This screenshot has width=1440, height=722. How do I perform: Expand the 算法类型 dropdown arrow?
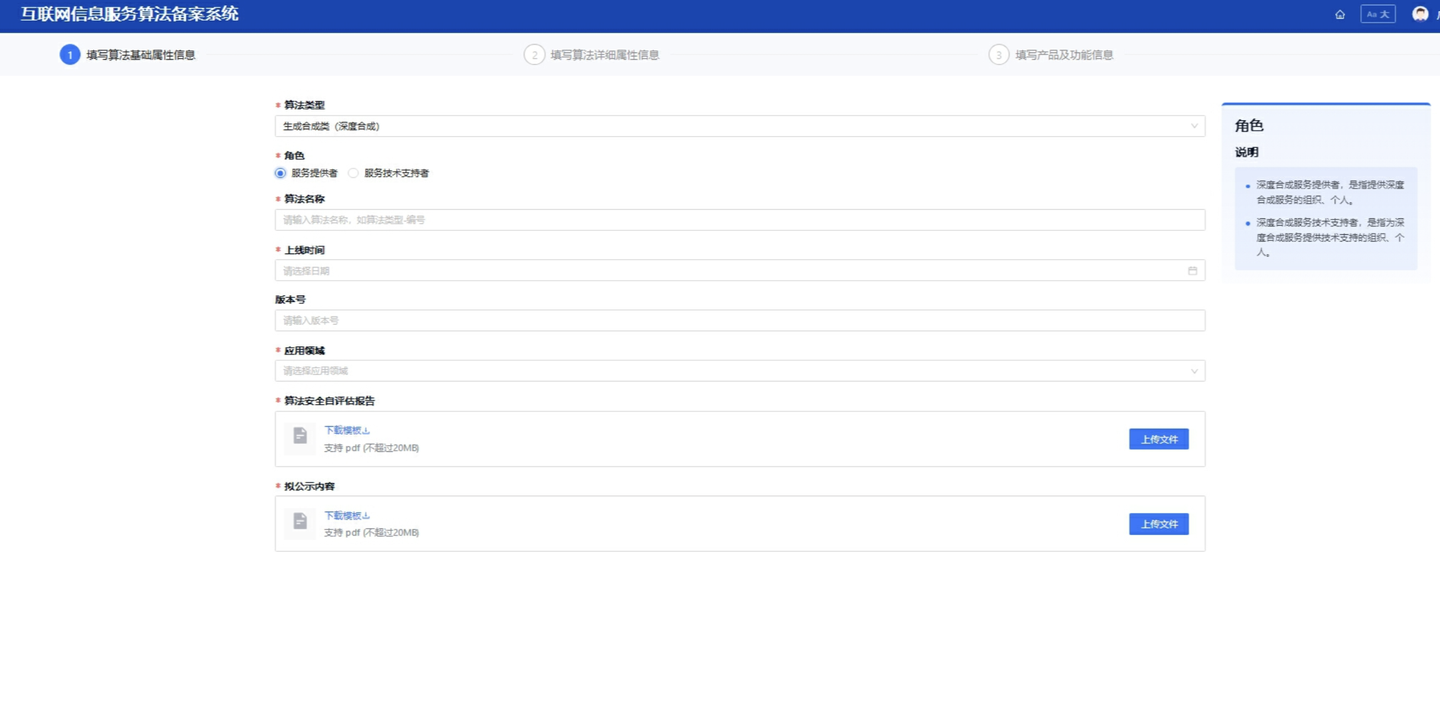1193,127
